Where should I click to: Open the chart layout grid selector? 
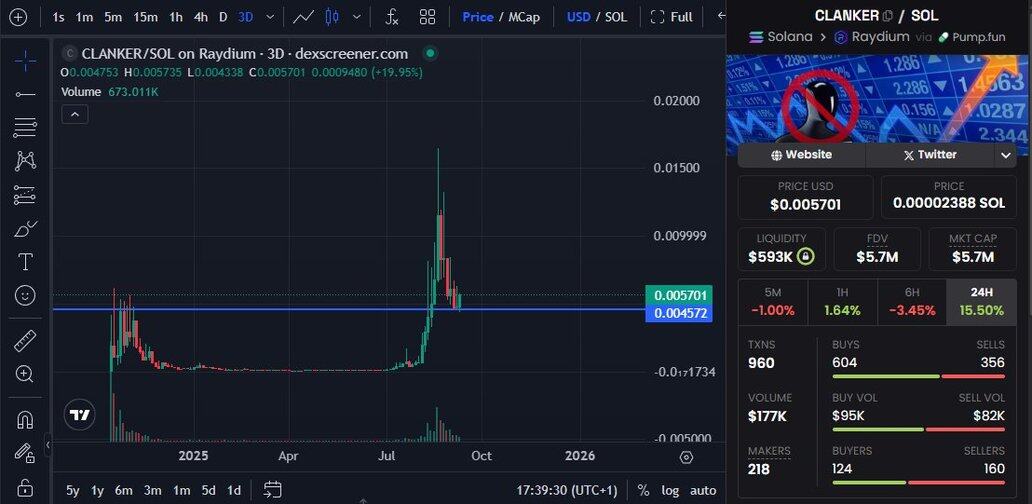click(x=427, y=16)
